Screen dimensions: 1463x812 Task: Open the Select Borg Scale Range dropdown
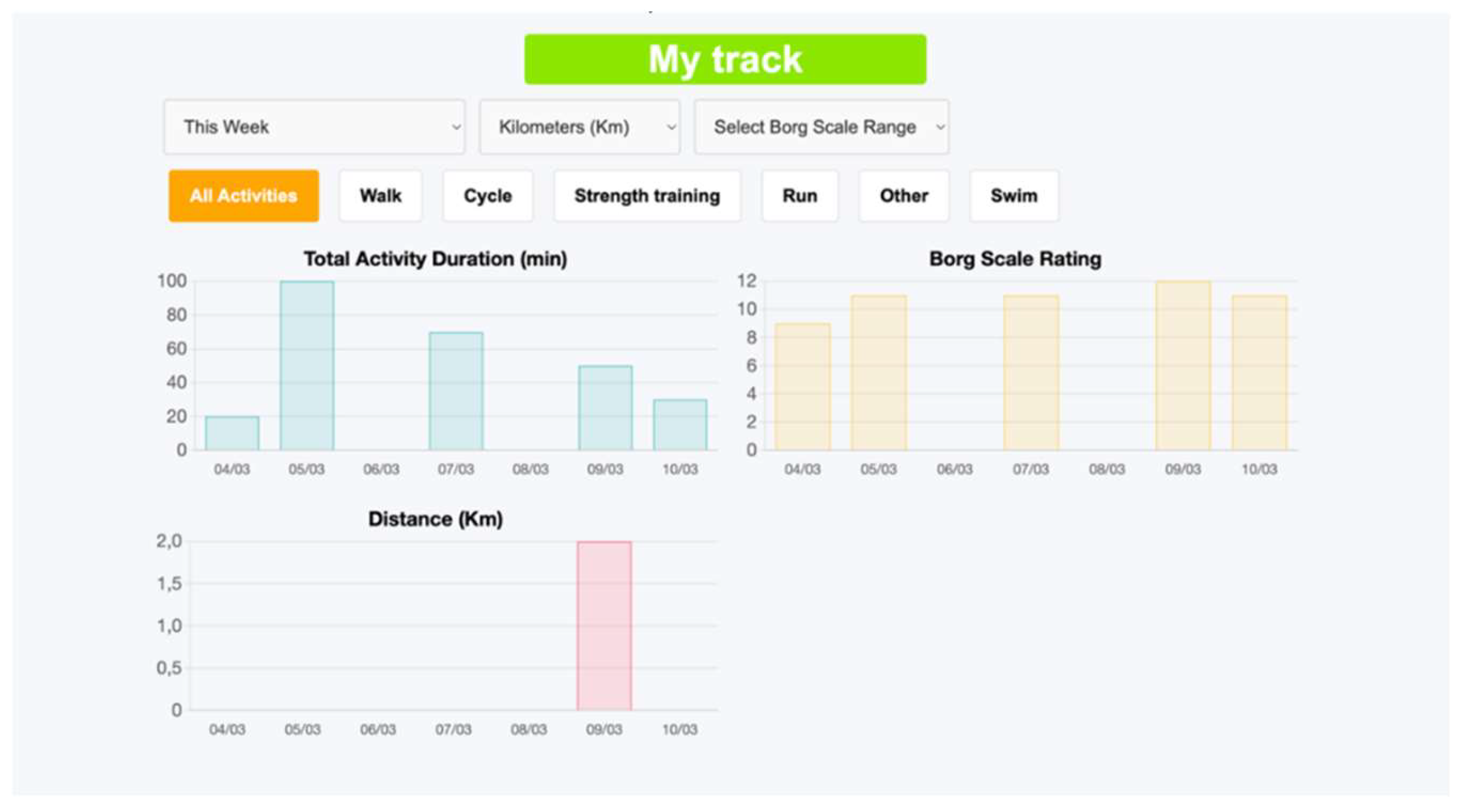point(821,127)
